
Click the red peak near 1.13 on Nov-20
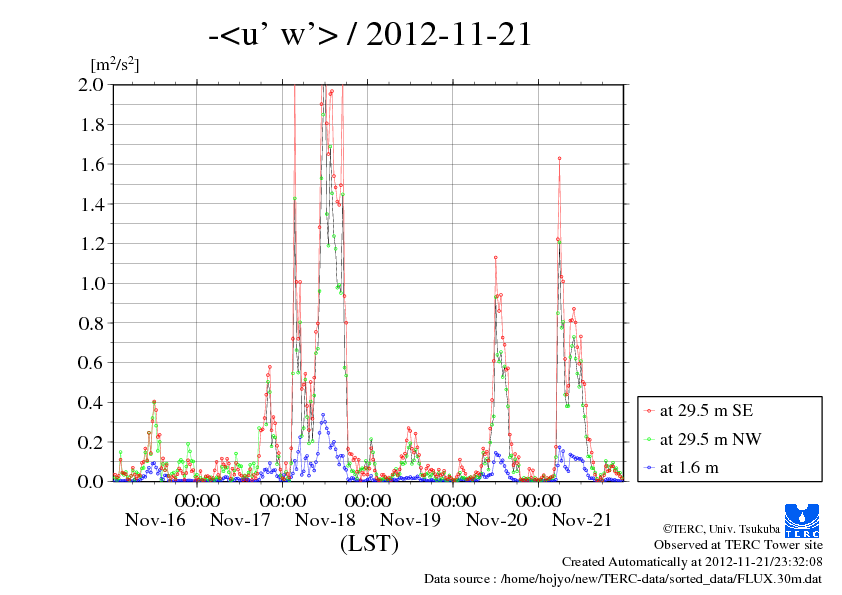496,258
